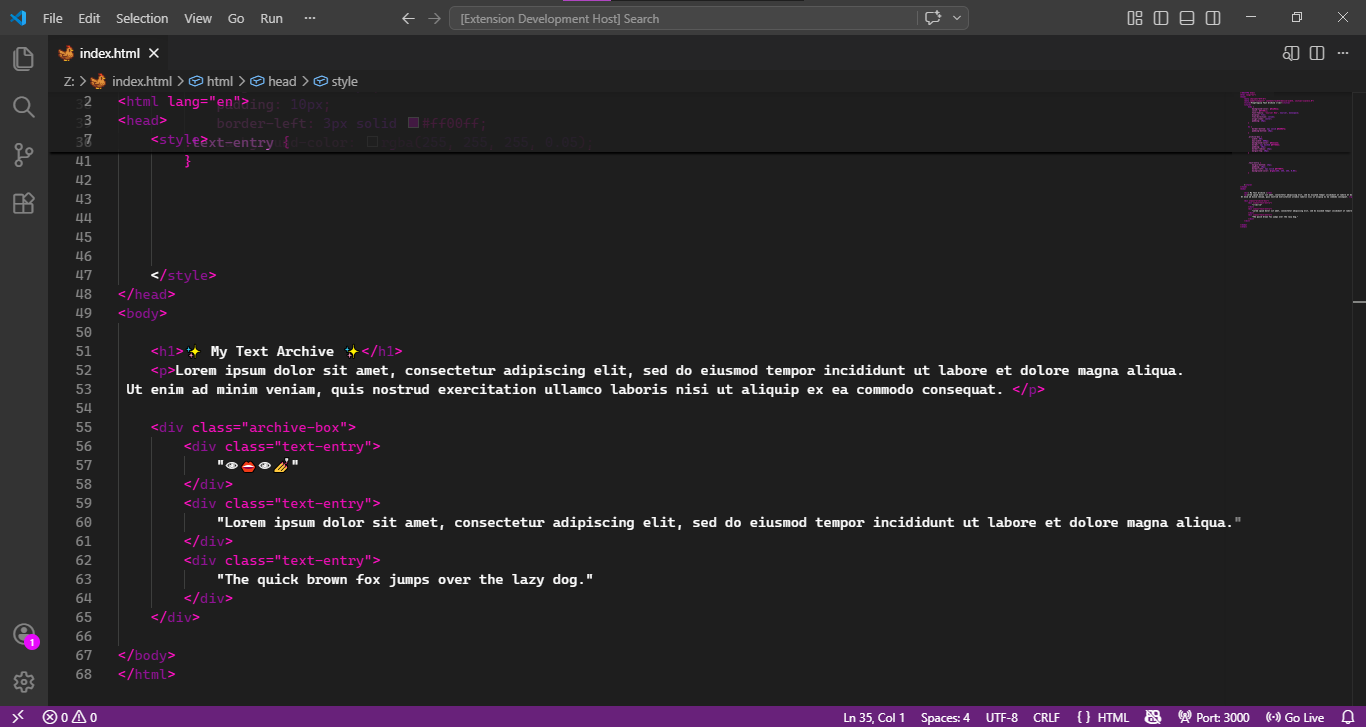Viewport: 1366px width, 727px height.
Task: Open the Selection menu
Action: click(142, 18)
